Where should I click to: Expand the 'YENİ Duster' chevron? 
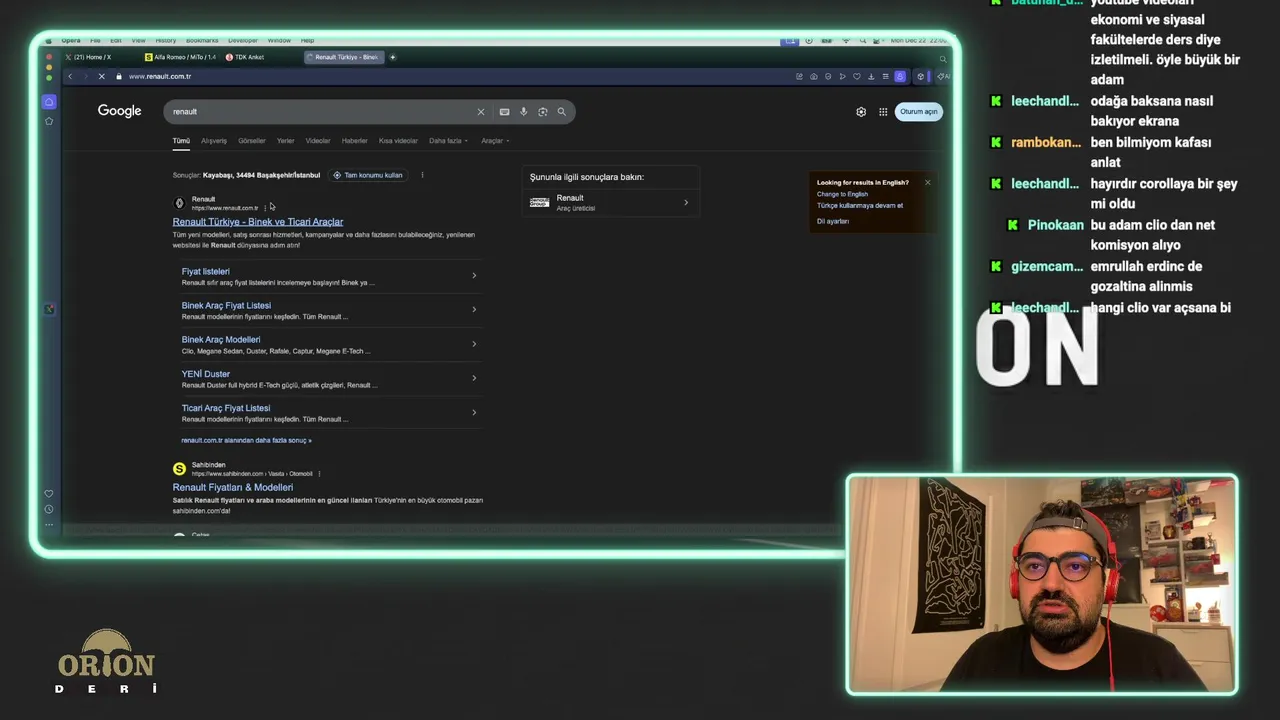pyautogui.click(x=474, y=377)
